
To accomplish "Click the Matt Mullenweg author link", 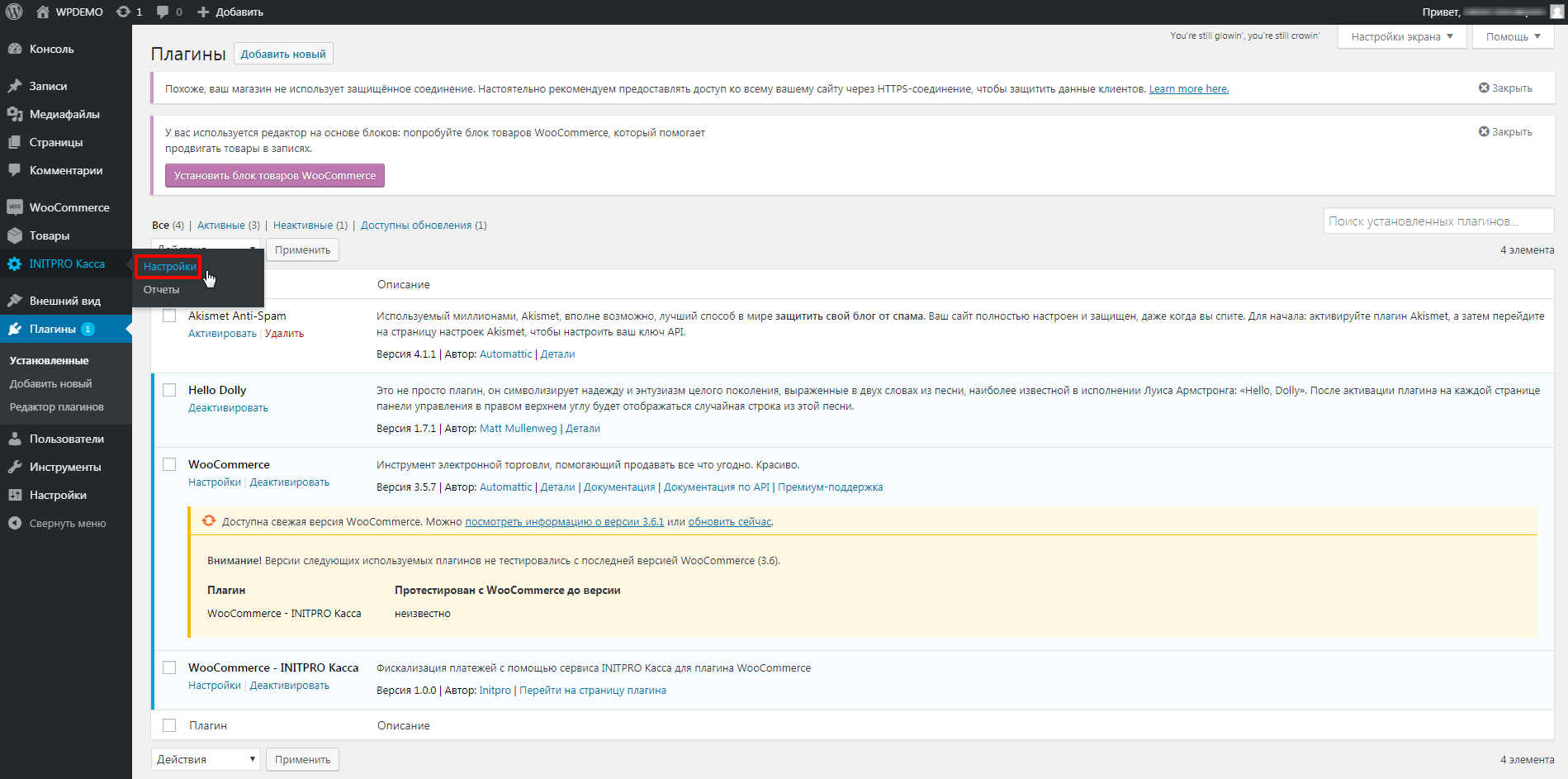I will click(519, 428).
